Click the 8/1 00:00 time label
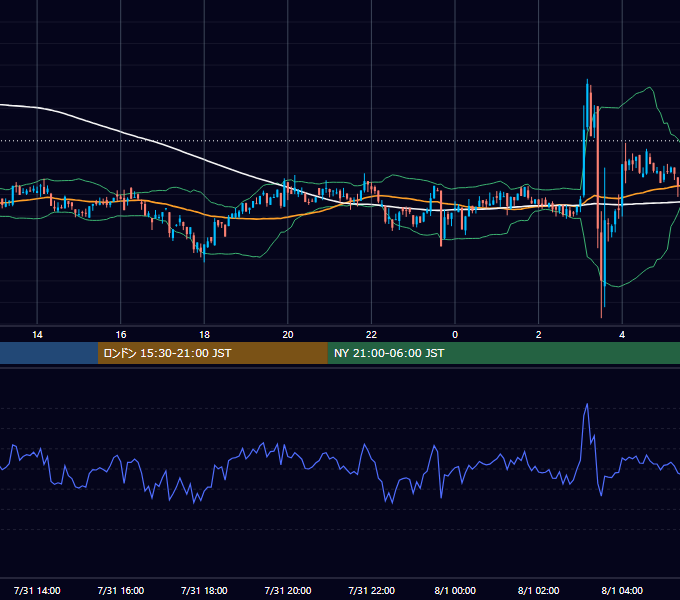Screen dimensions: 680x600 pyautogui.click(x=455, y=590)
